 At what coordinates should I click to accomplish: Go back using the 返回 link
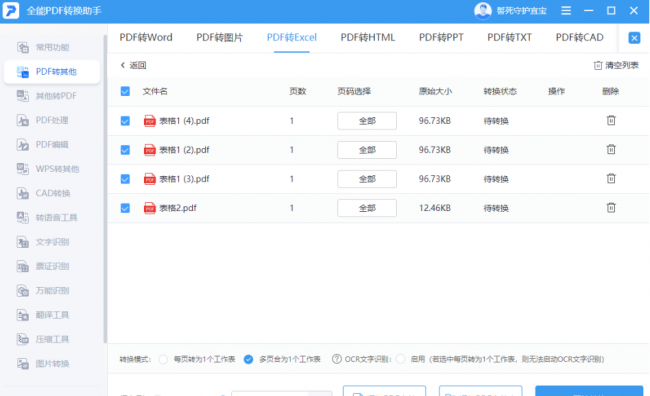pos(133,65)
